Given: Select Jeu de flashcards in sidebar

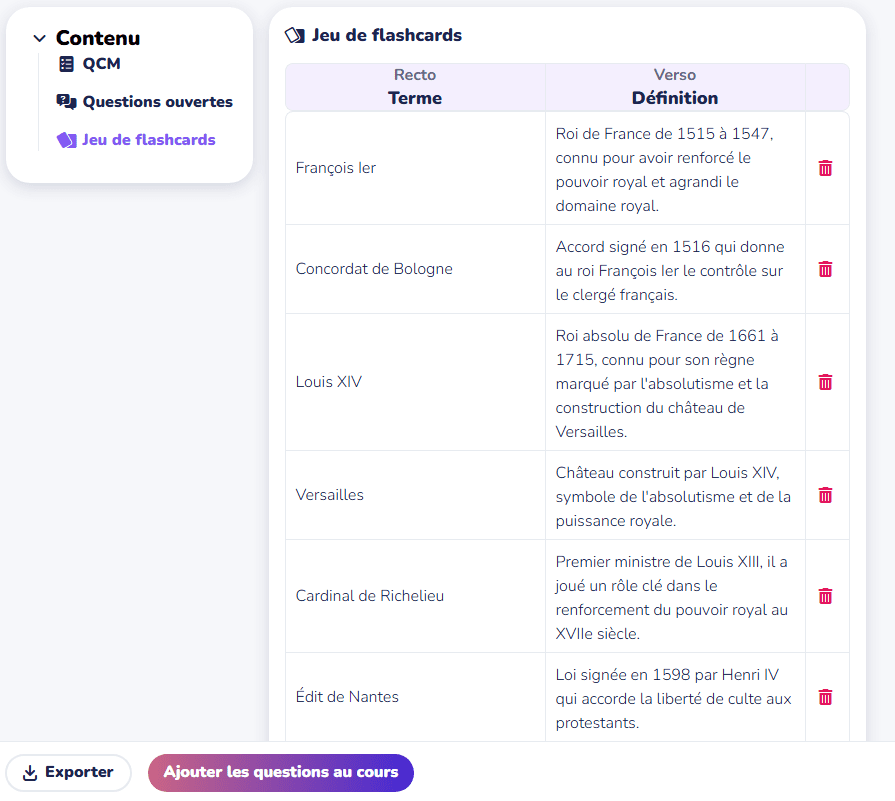Looking at the screenshot, I should tap(148, 140).
